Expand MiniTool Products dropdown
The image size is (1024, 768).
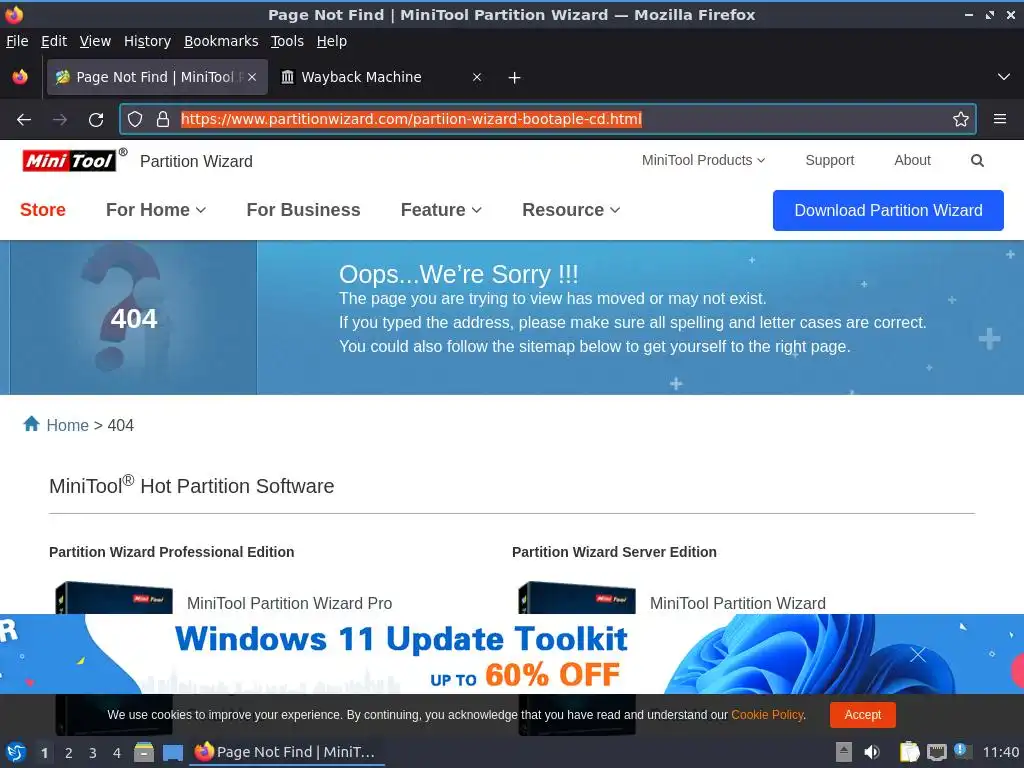[703, 160]
